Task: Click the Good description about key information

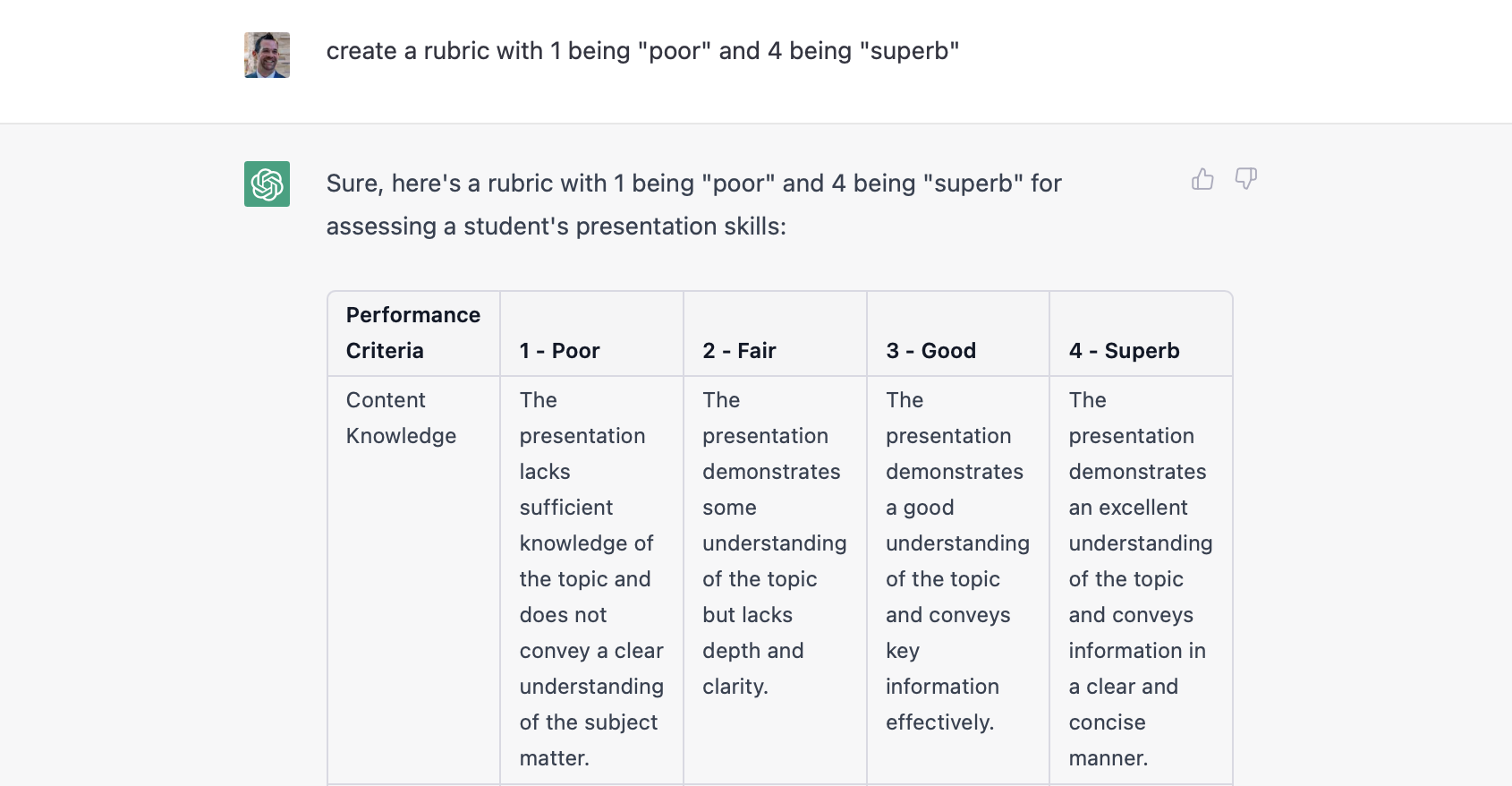Action: (957, 561)
